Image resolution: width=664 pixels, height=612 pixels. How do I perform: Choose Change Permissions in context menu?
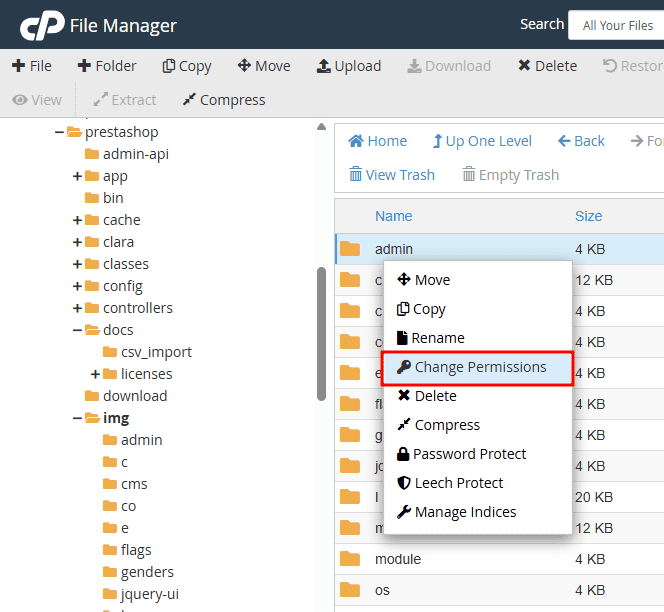477,367
